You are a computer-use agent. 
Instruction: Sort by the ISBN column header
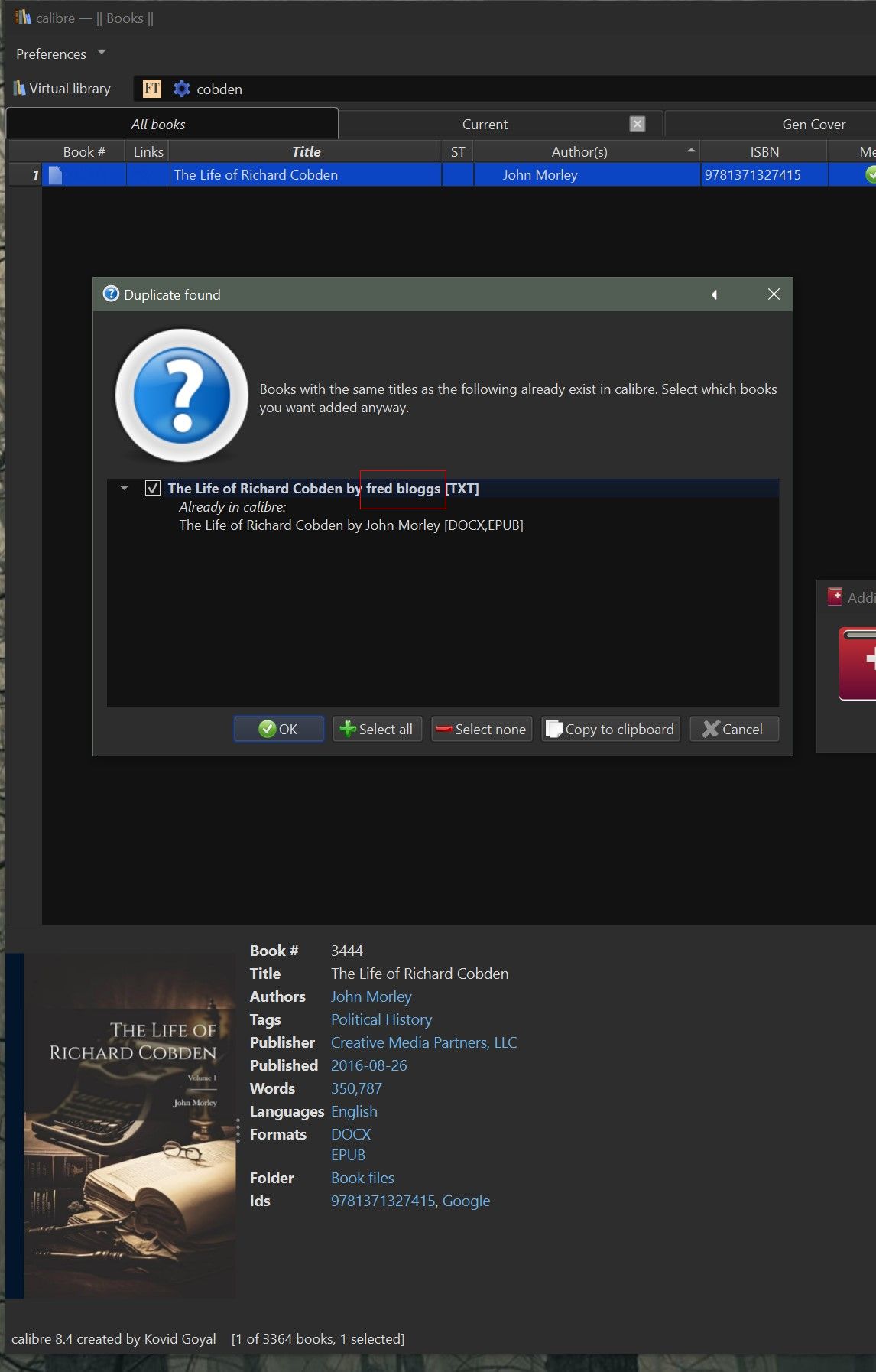pos(764,151)
